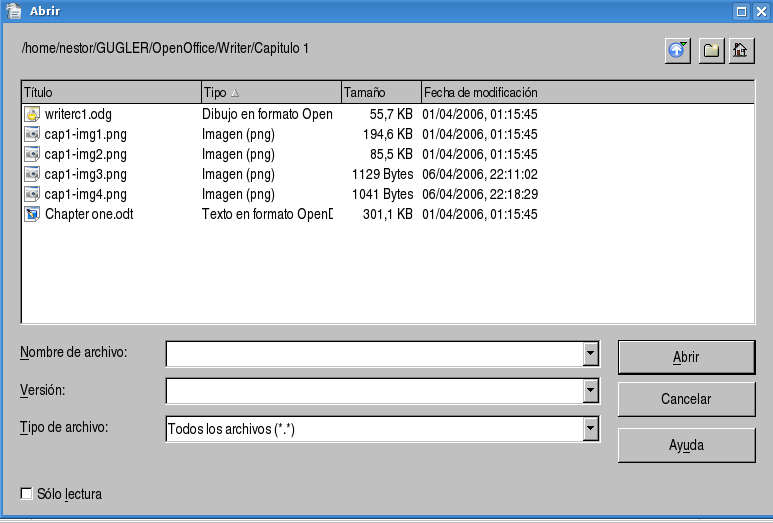Screen dimensions: 773x523
Task: Select the writerc1.odg drawing file icon
Action: pos(32,114)
